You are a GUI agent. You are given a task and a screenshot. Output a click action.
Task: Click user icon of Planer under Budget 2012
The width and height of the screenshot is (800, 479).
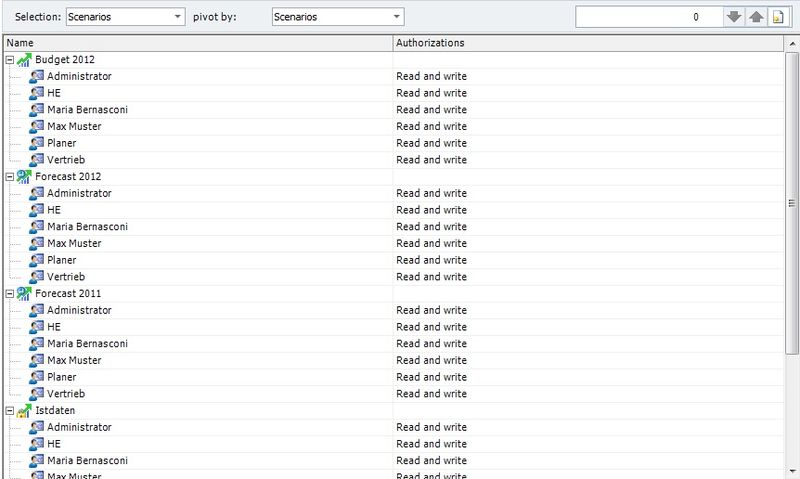pyautogui.click(x=36, y=143)
